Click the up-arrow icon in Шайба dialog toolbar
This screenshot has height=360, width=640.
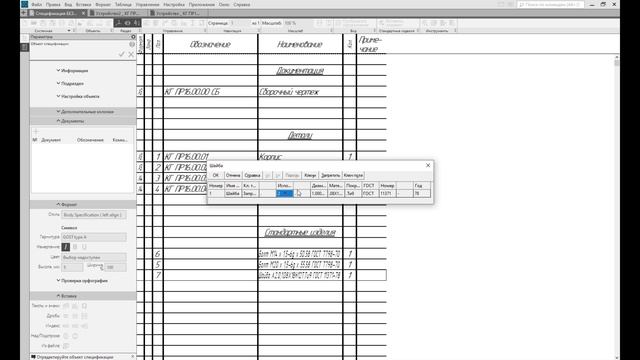tap(268, 175)
